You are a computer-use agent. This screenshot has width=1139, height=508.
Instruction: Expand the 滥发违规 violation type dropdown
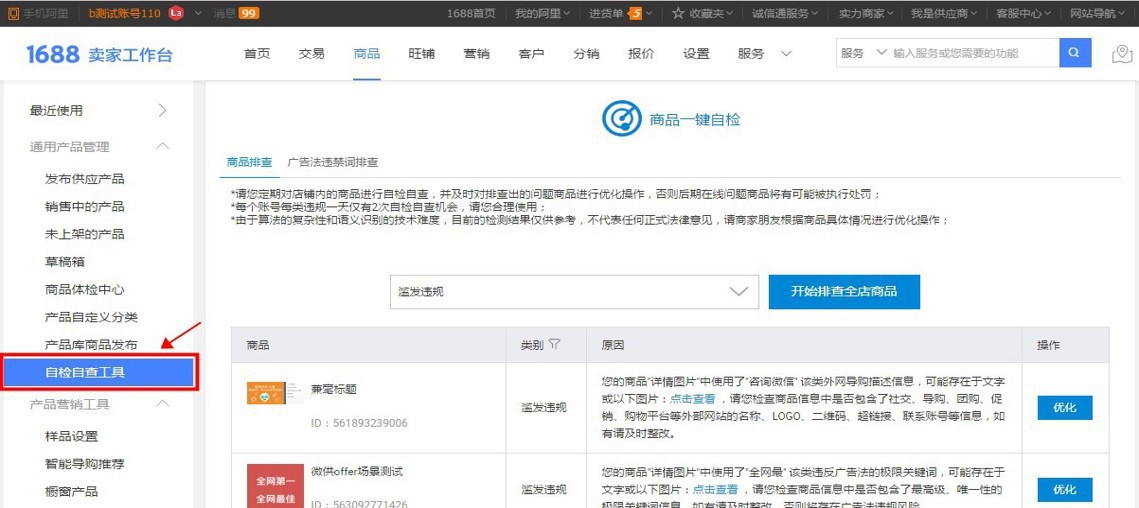(574, 291)
